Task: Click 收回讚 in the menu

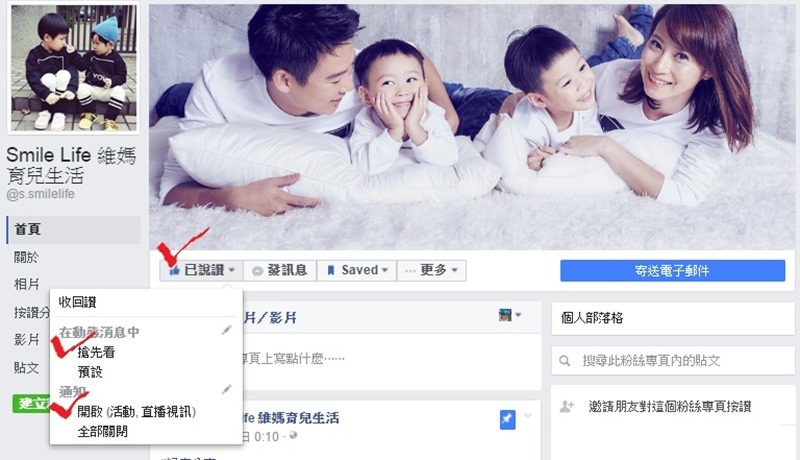Action: coord(78,302)
